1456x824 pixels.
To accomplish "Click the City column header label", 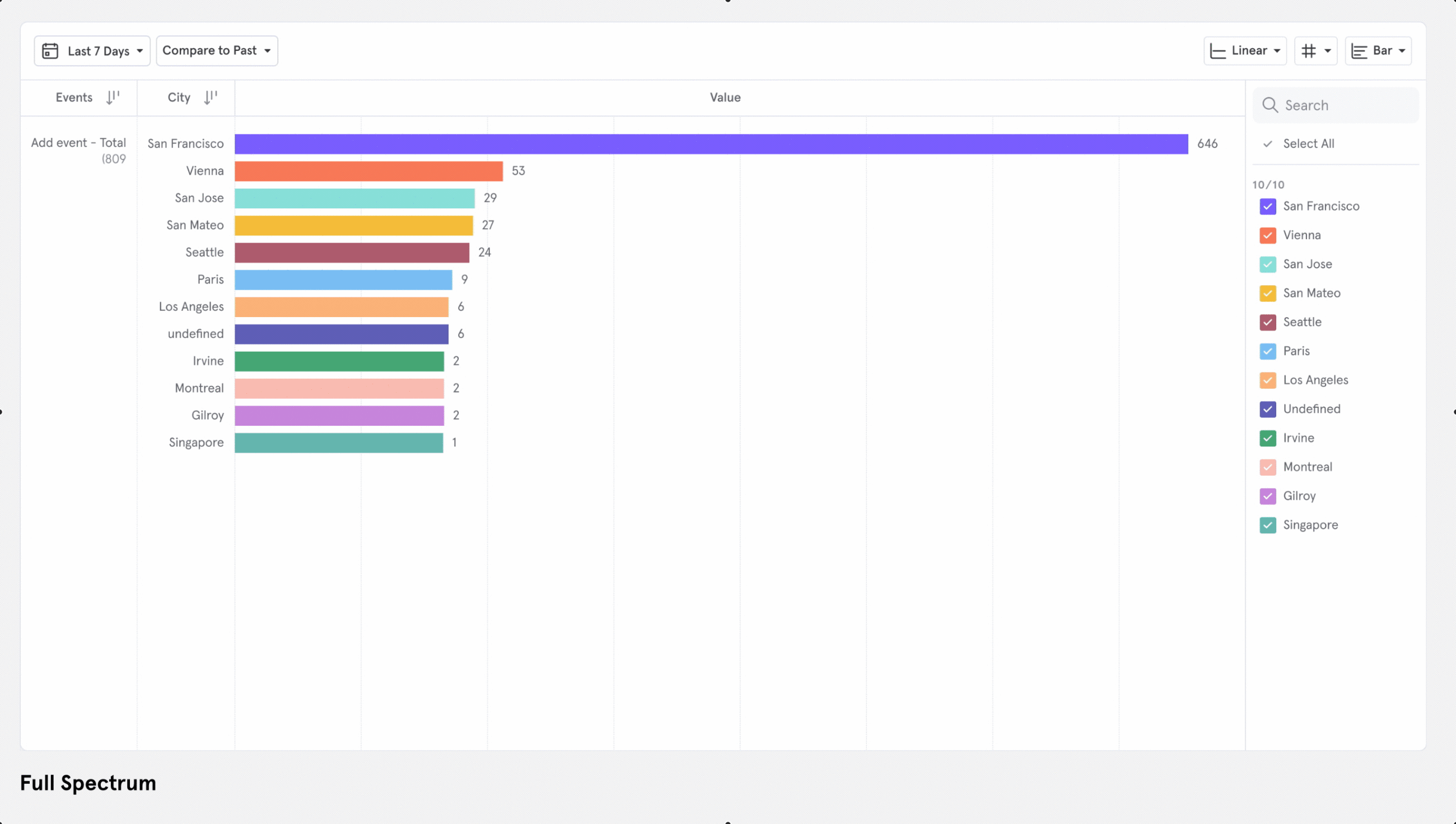I will [179, 97].
